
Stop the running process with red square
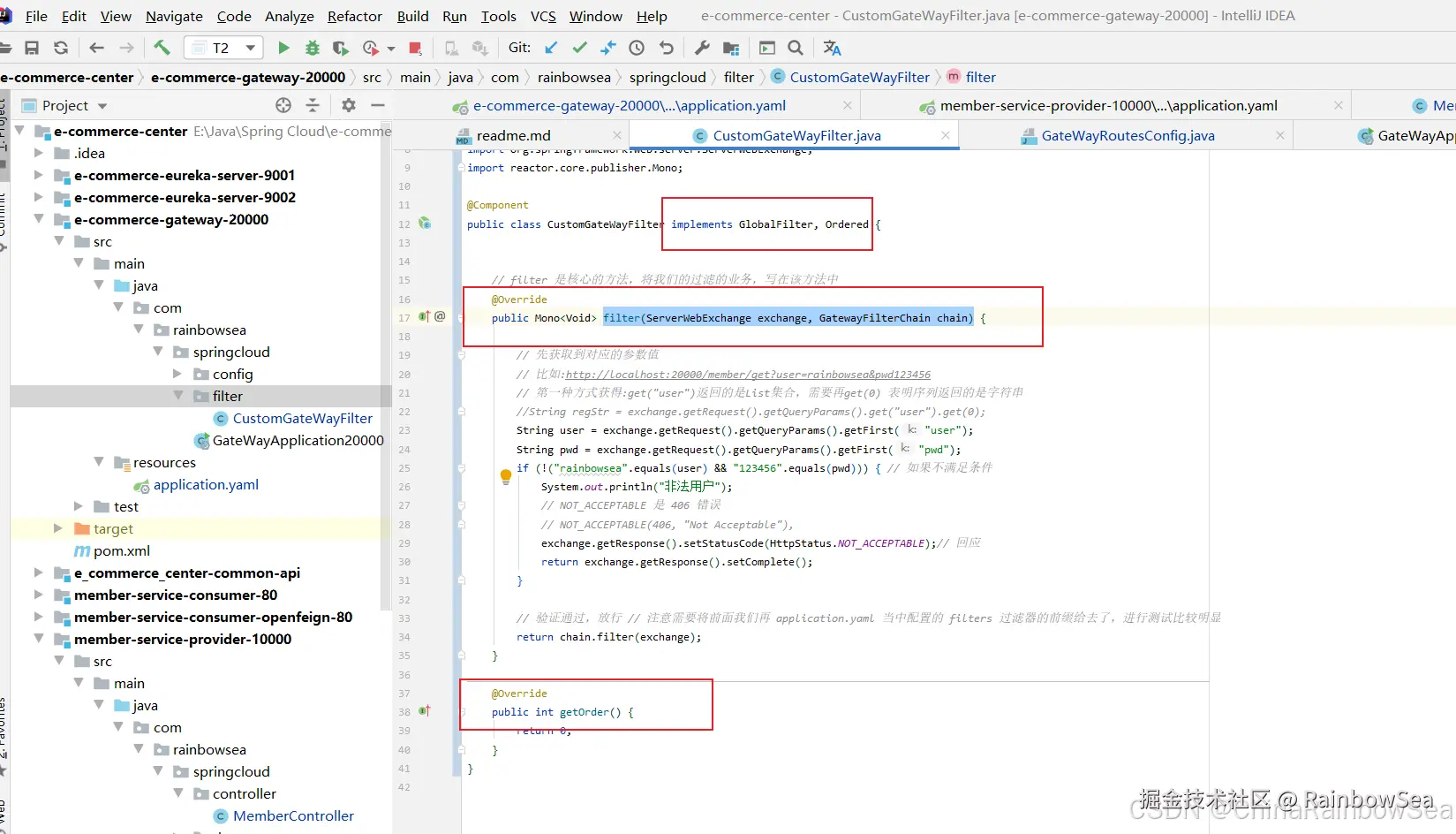(415, 48)
